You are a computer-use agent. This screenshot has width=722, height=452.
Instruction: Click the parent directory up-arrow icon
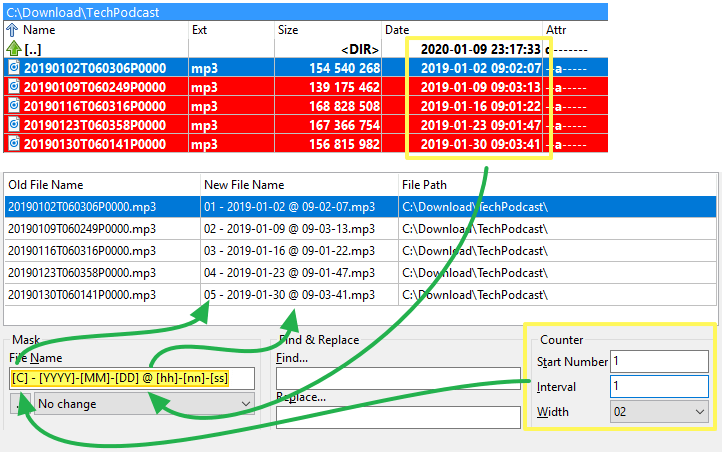(13, 49)
